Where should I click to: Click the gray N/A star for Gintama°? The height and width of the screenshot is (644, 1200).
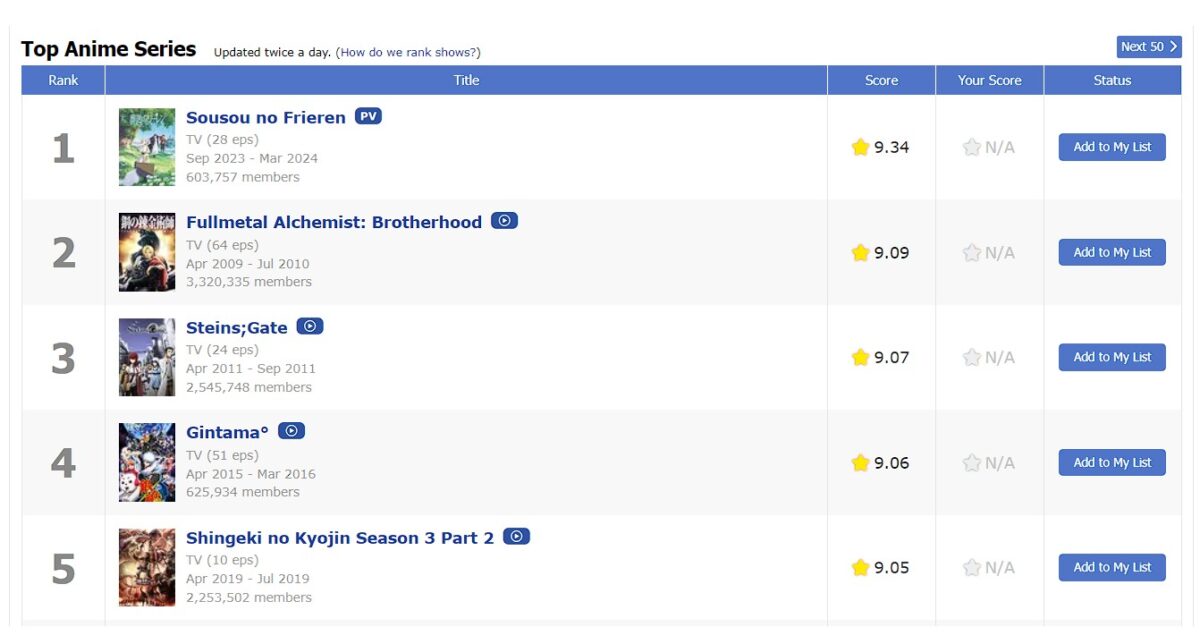click(x=971, y=462)
